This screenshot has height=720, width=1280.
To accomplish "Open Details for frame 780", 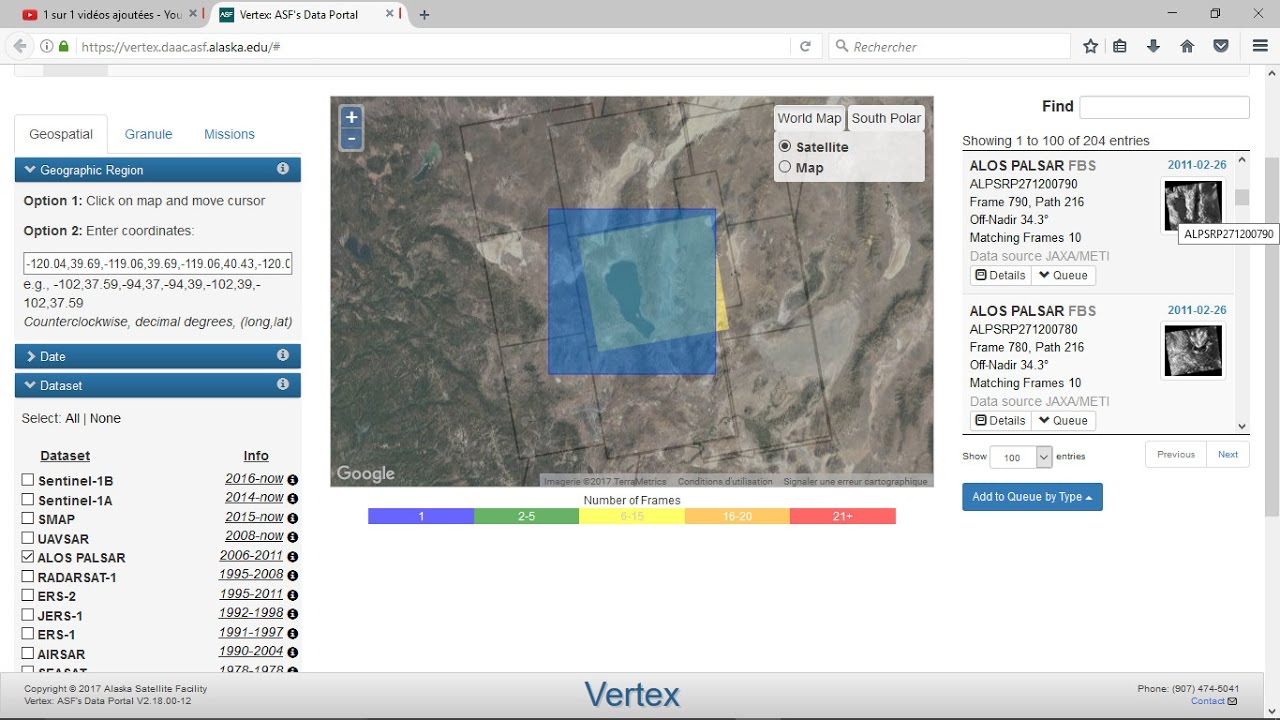I will point(1000,421).
